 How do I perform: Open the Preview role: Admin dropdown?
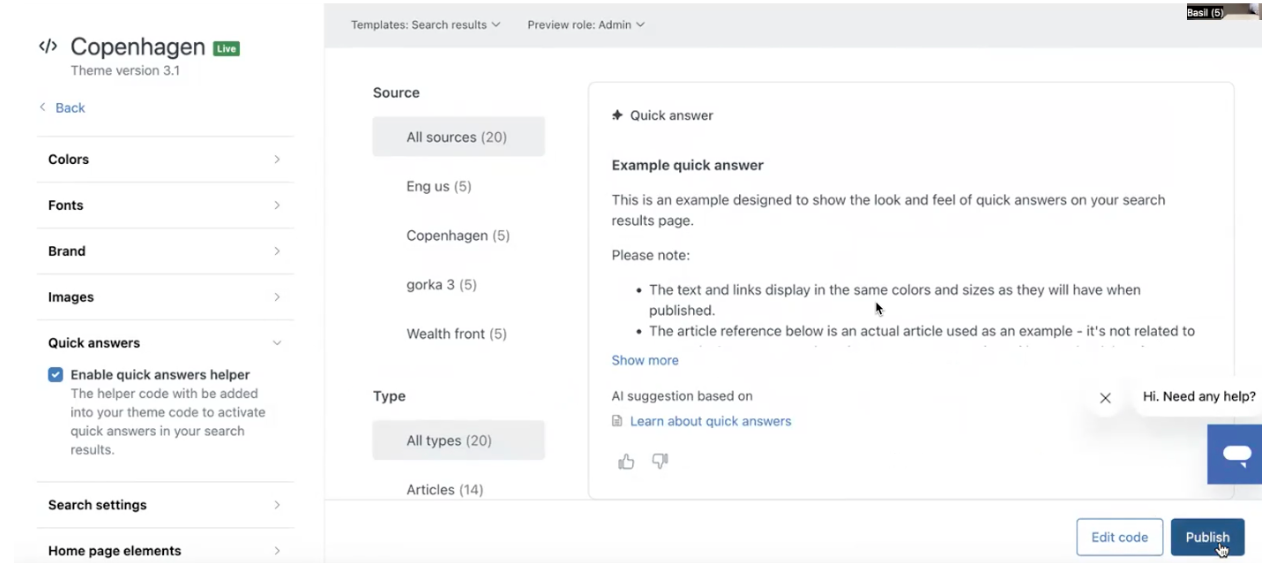(x=586, y=25)
